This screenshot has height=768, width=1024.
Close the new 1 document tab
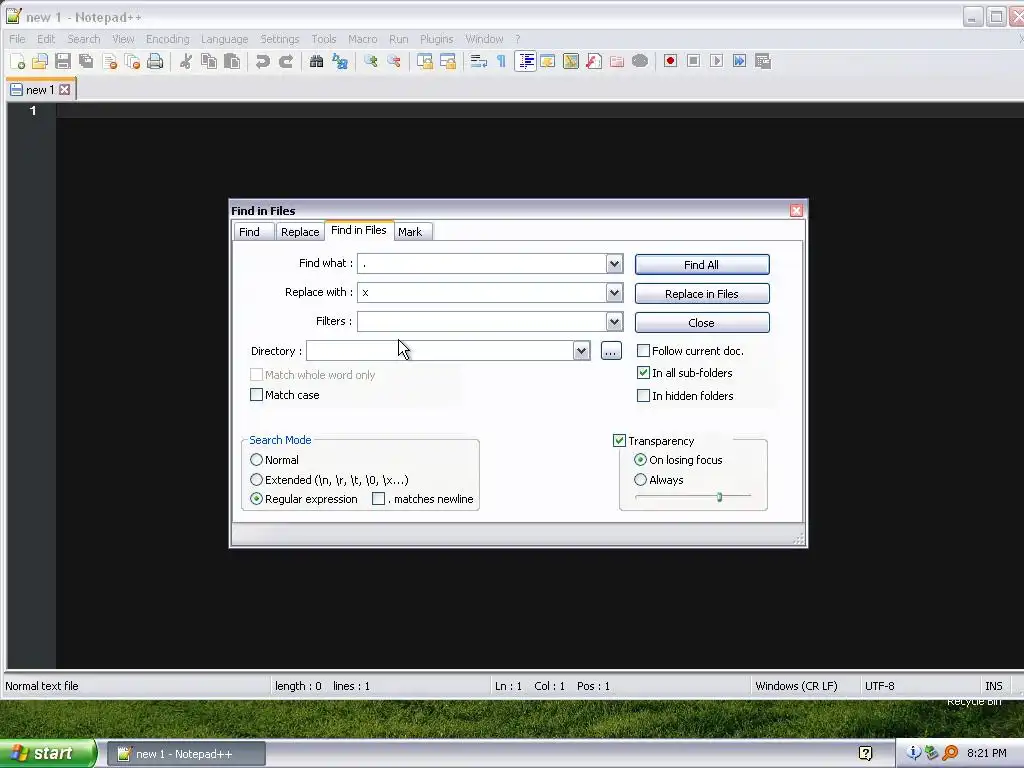[65, 89]
